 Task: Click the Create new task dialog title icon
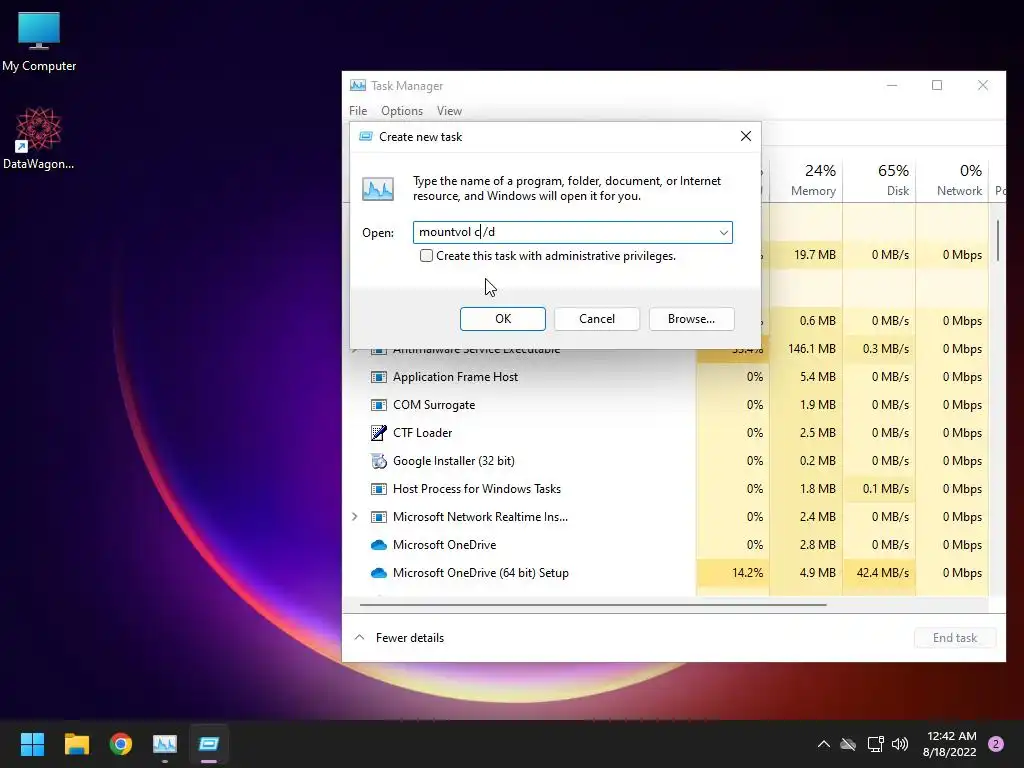[x=366, y=136]
